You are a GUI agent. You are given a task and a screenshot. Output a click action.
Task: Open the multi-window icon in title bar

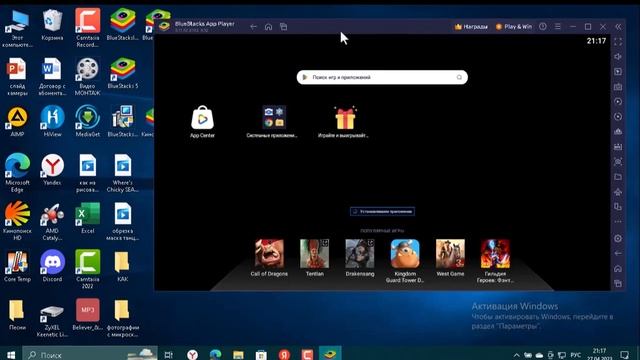point(283,27)
